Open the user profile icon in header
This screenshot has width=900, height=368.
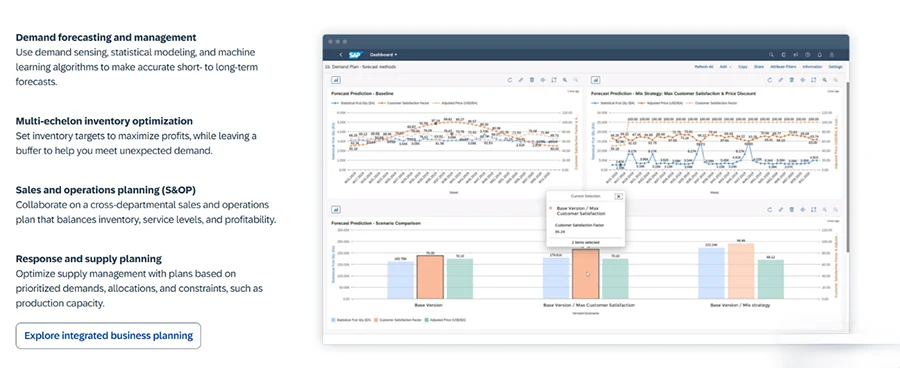[832, 55]
